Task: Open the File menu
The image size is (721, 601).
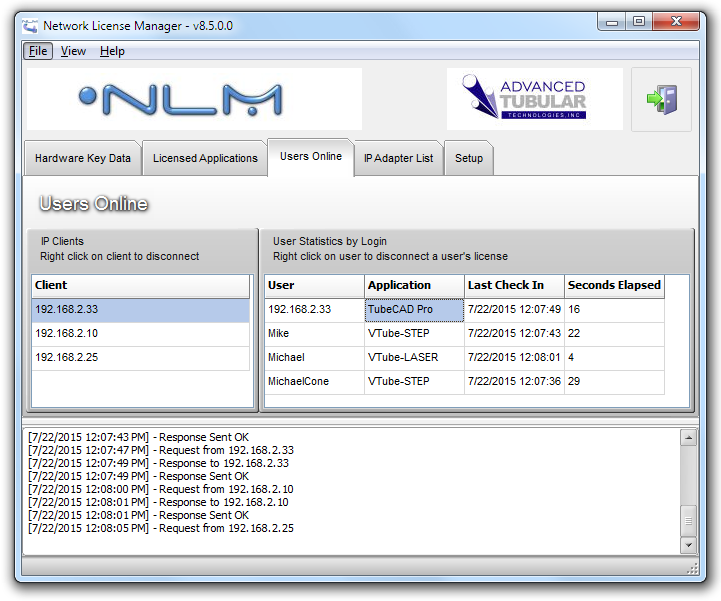Action: coord(38,51)
